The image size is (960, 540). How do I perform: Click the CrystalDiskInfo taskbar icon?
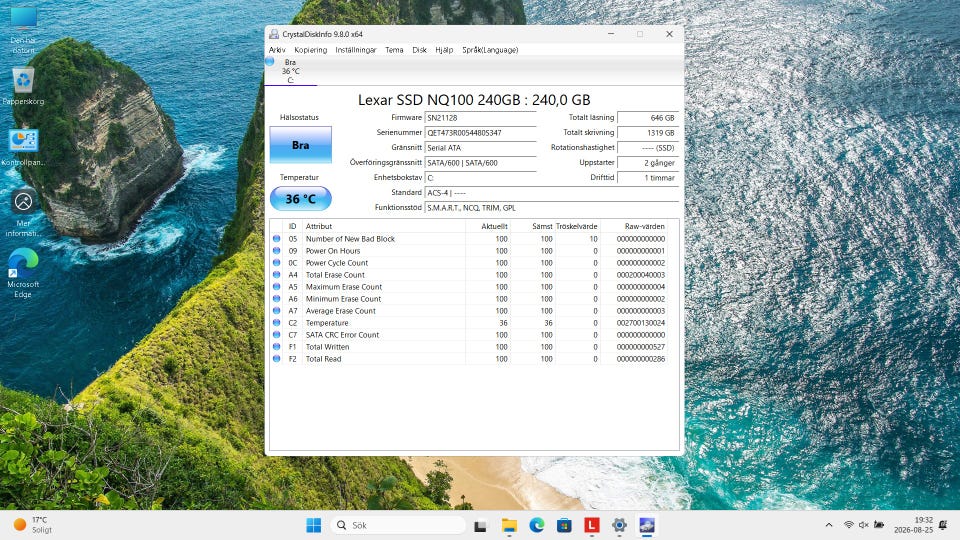pos(647,525)
